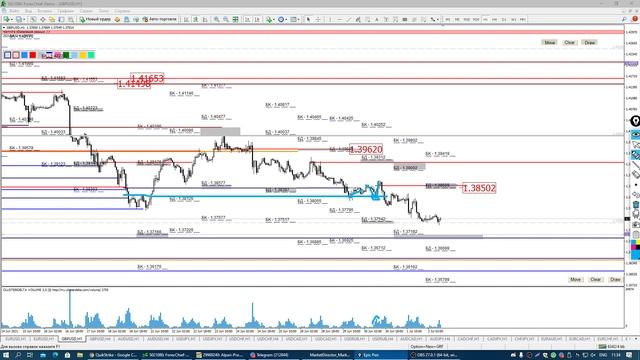
Task: Open the New Chart toolbar icon
Action: (7, 19)
